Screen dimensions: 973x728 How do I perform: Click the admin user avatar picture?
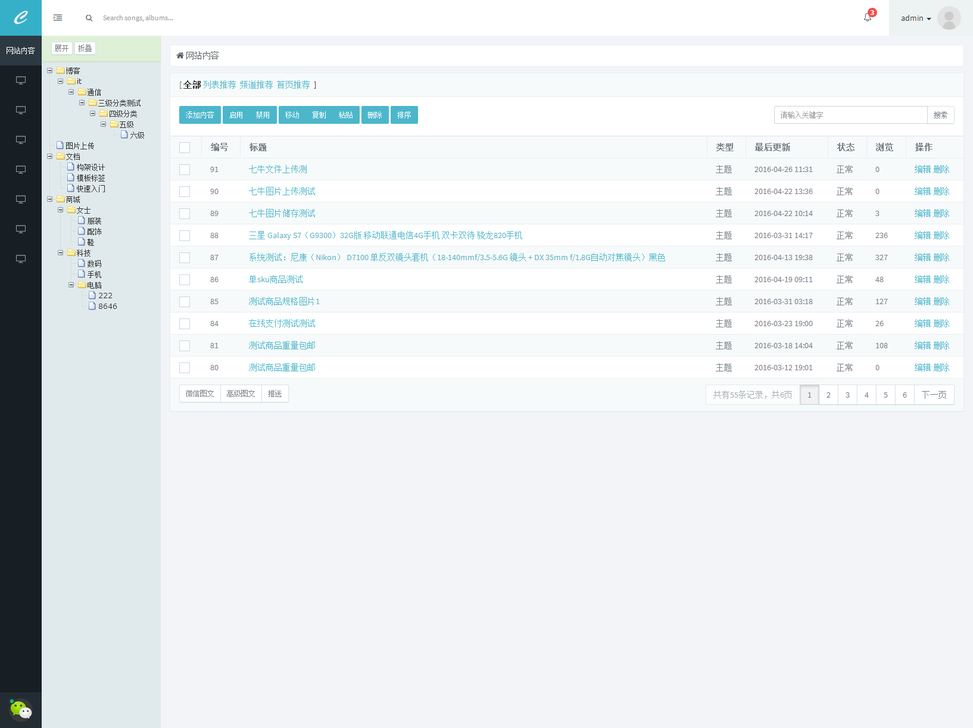[x=949, y=18]
